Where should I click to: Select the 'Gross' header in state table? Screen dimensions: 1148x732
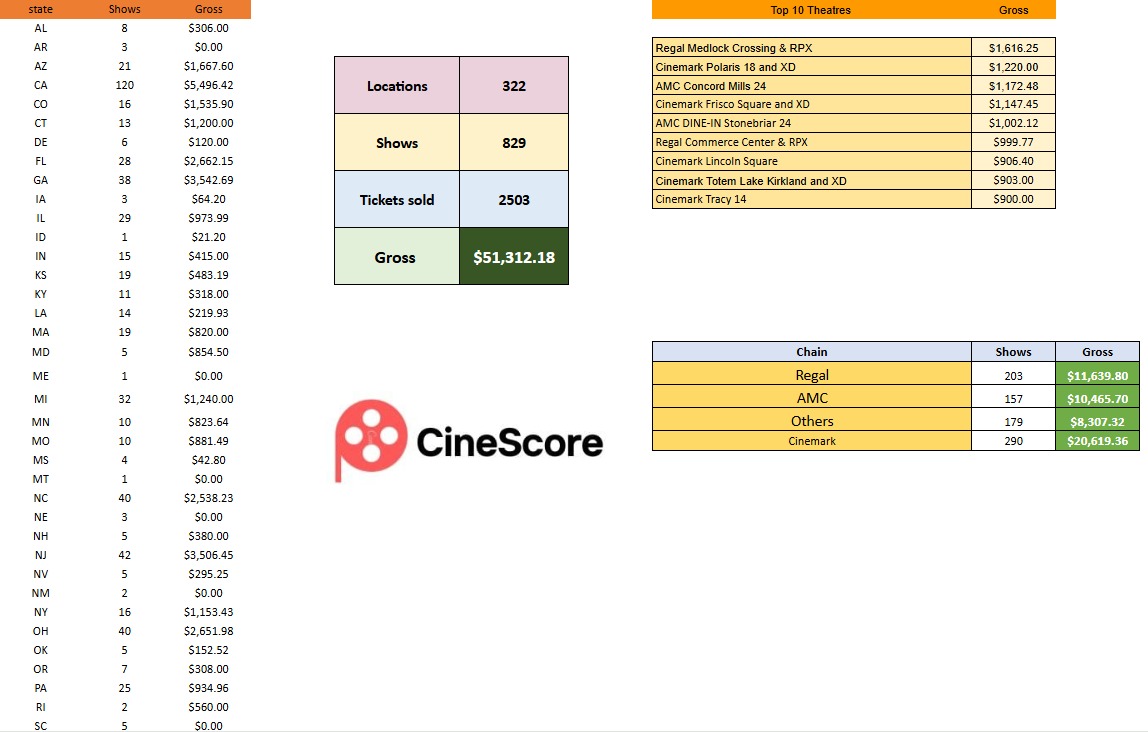[x=209, y=10]
